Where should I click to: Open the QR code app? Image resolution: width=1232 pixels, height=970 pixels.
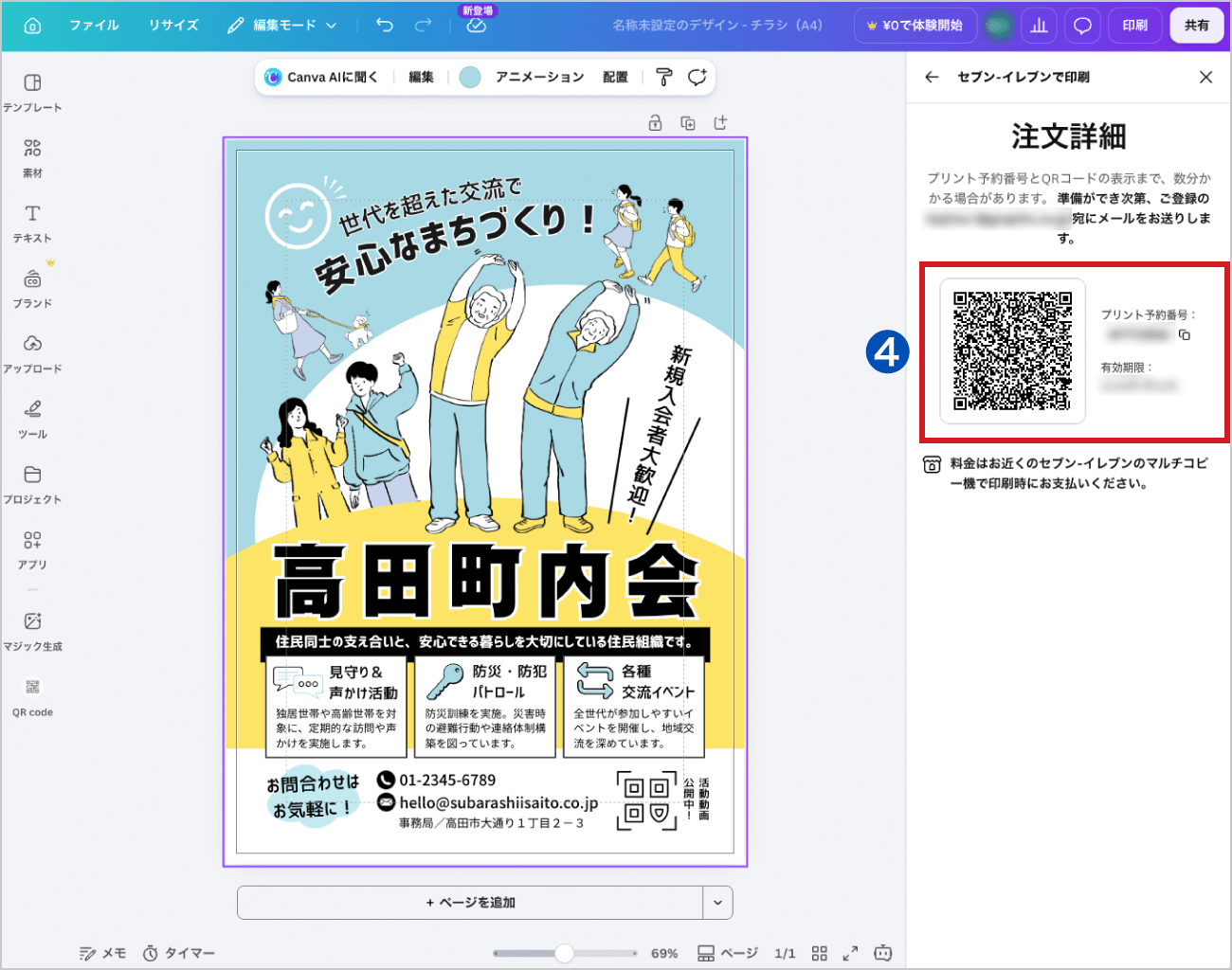tap(32, 697)
